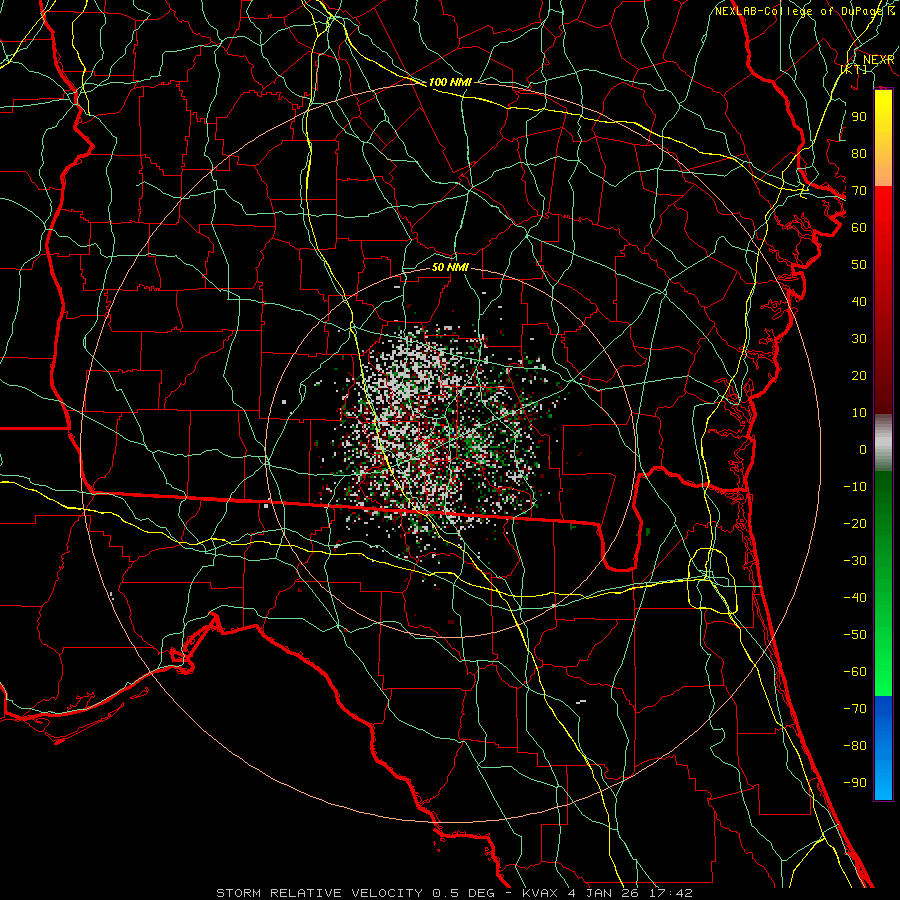The width and height of the screenshot is (900, 900).
Task: Select the -40 value on velocity scale
Action: (855, 598)
